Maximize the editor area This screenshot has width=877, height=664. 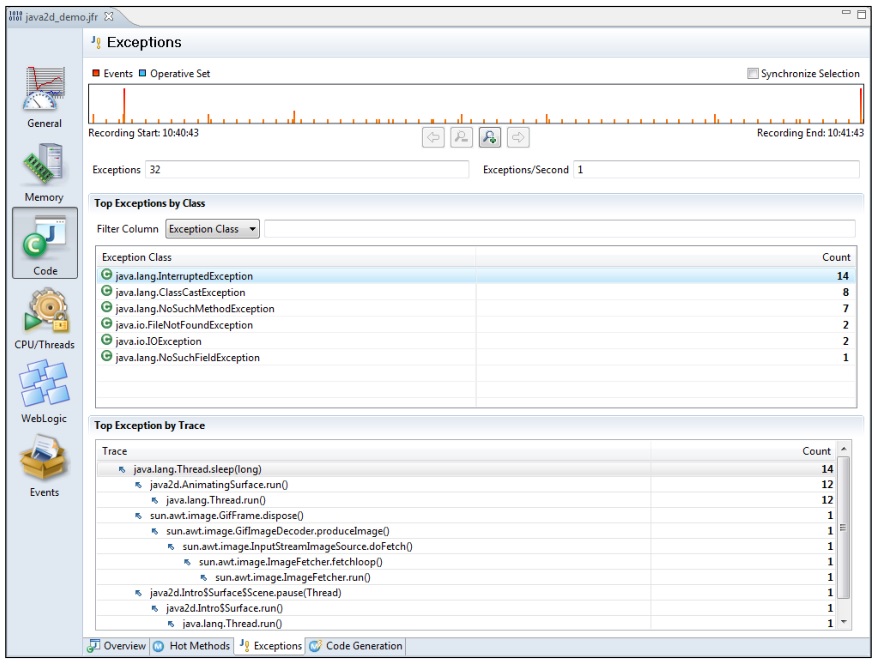[861, 14]
